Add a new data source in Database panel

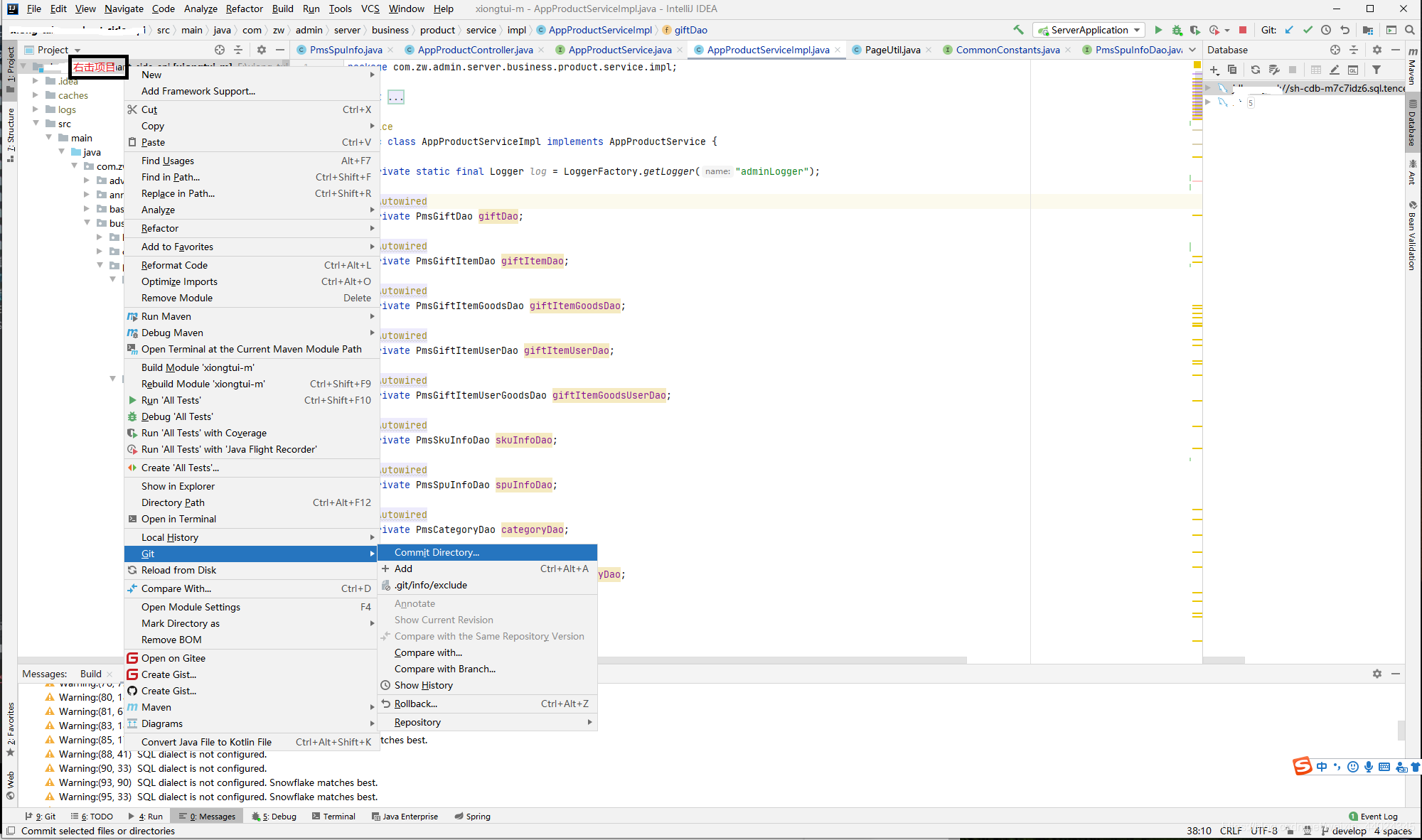point(1214,70)
